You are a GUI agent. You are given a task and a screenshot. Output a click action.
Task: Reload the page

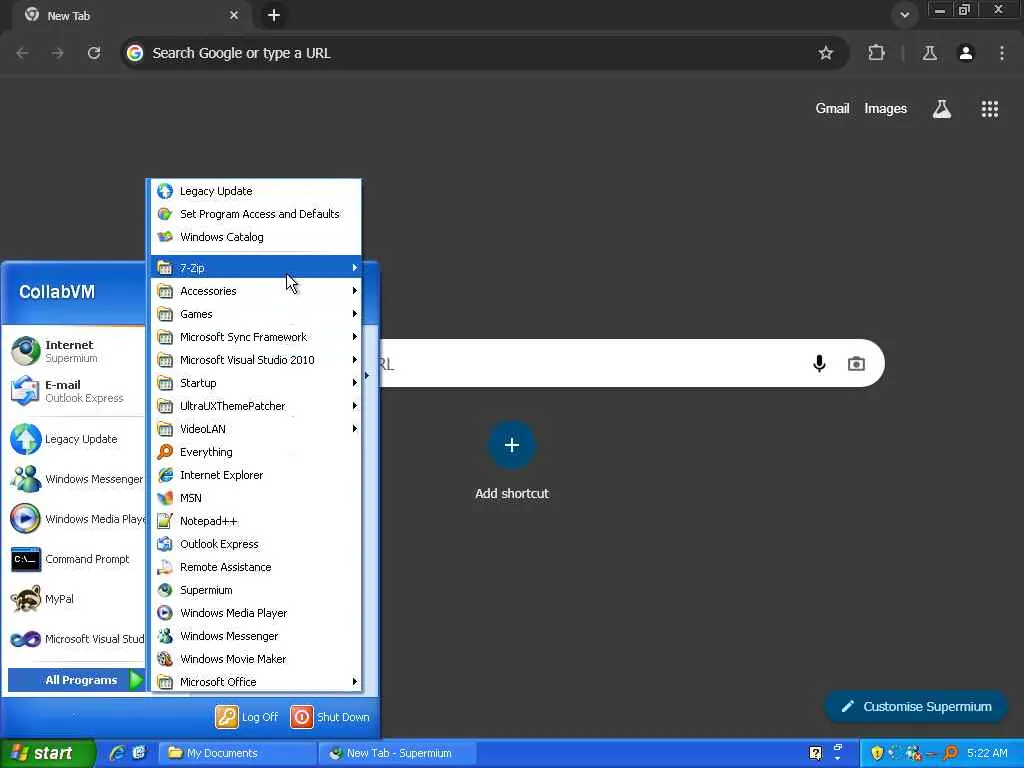tap(94, 53)
